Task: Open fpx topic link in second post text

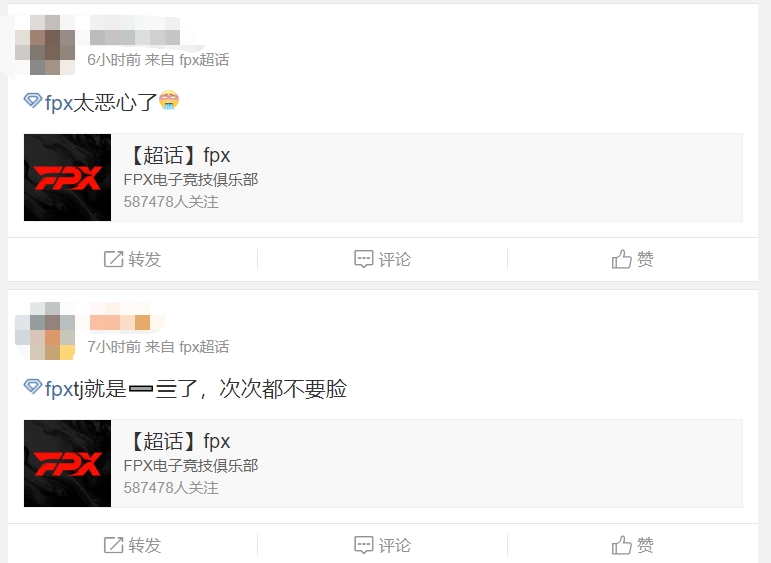Action: 59,389
